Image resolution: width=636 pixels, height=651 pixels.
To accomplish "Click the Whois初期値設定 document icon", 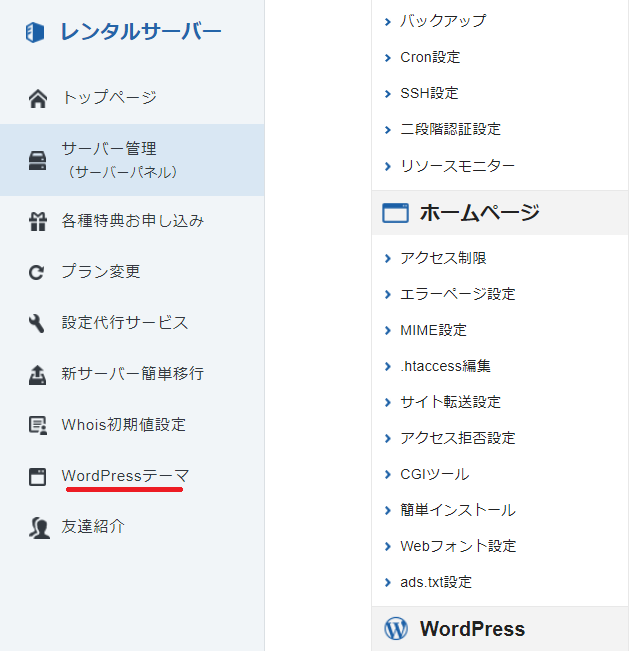I will pos(38,426).
